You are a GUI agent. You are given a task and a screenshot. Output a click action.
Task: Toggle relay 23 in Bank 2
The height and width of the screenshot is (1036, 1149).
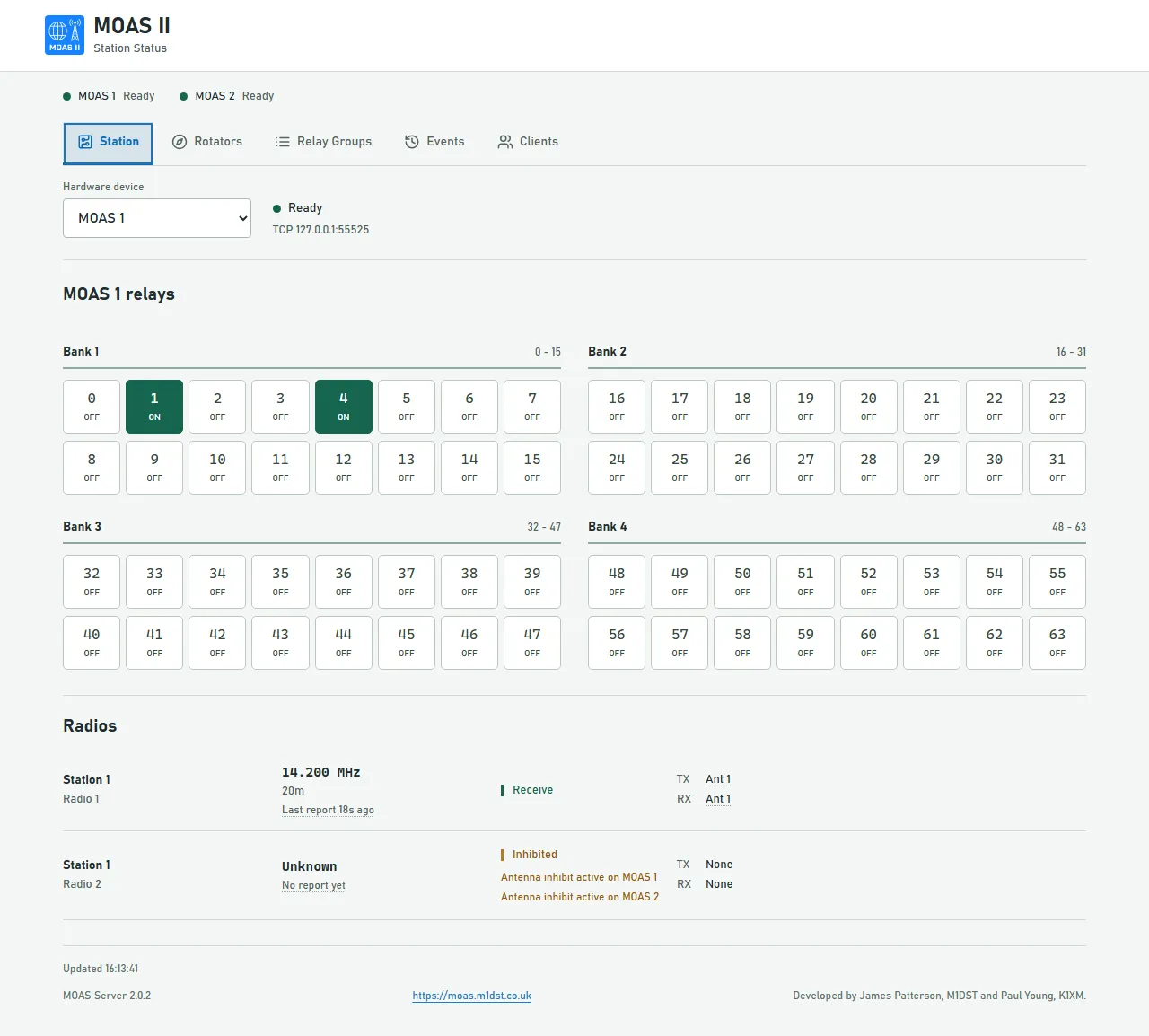[1057, 407]
